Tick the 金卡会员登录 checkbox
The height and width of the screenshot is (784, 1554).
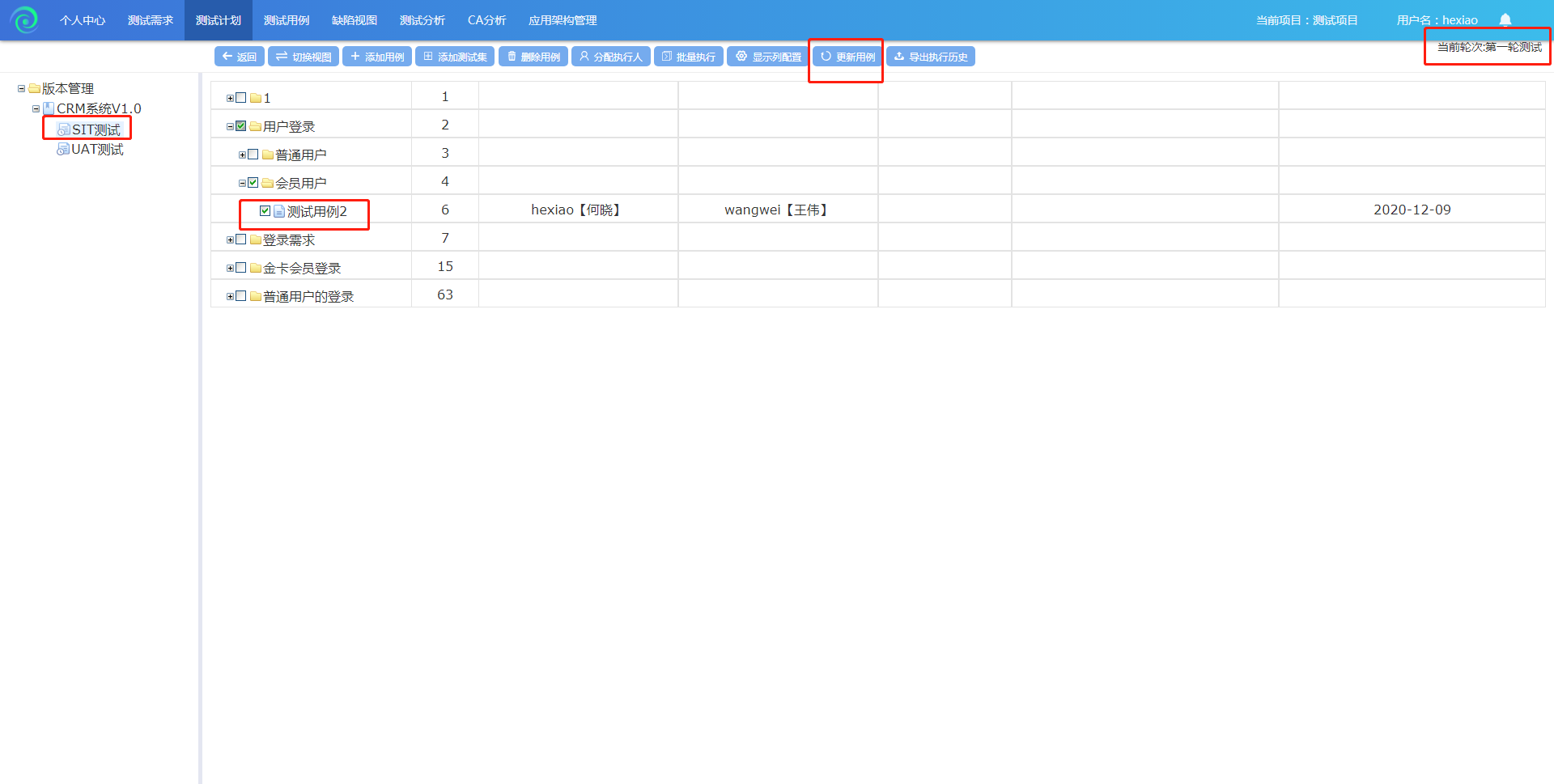pyautogui.click(x=241, y=268)
